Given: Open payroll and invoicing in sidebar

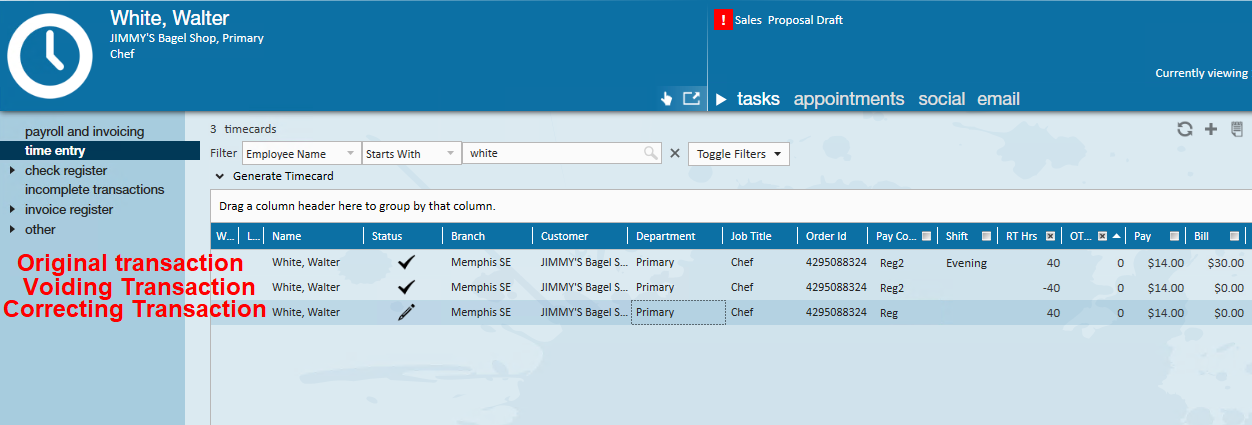Looking at the screenshot, I should tap(85, 131).
